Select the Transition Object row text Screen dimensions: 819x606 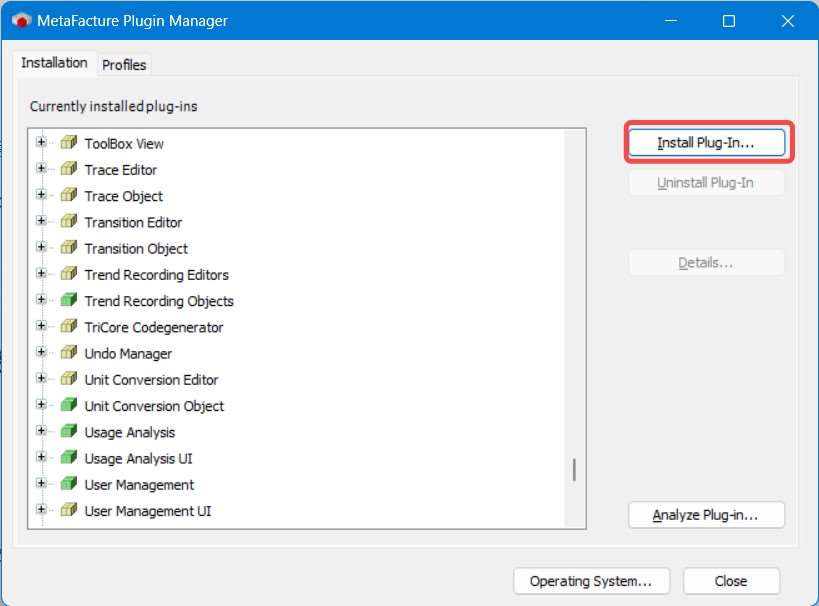click(136, 249)
